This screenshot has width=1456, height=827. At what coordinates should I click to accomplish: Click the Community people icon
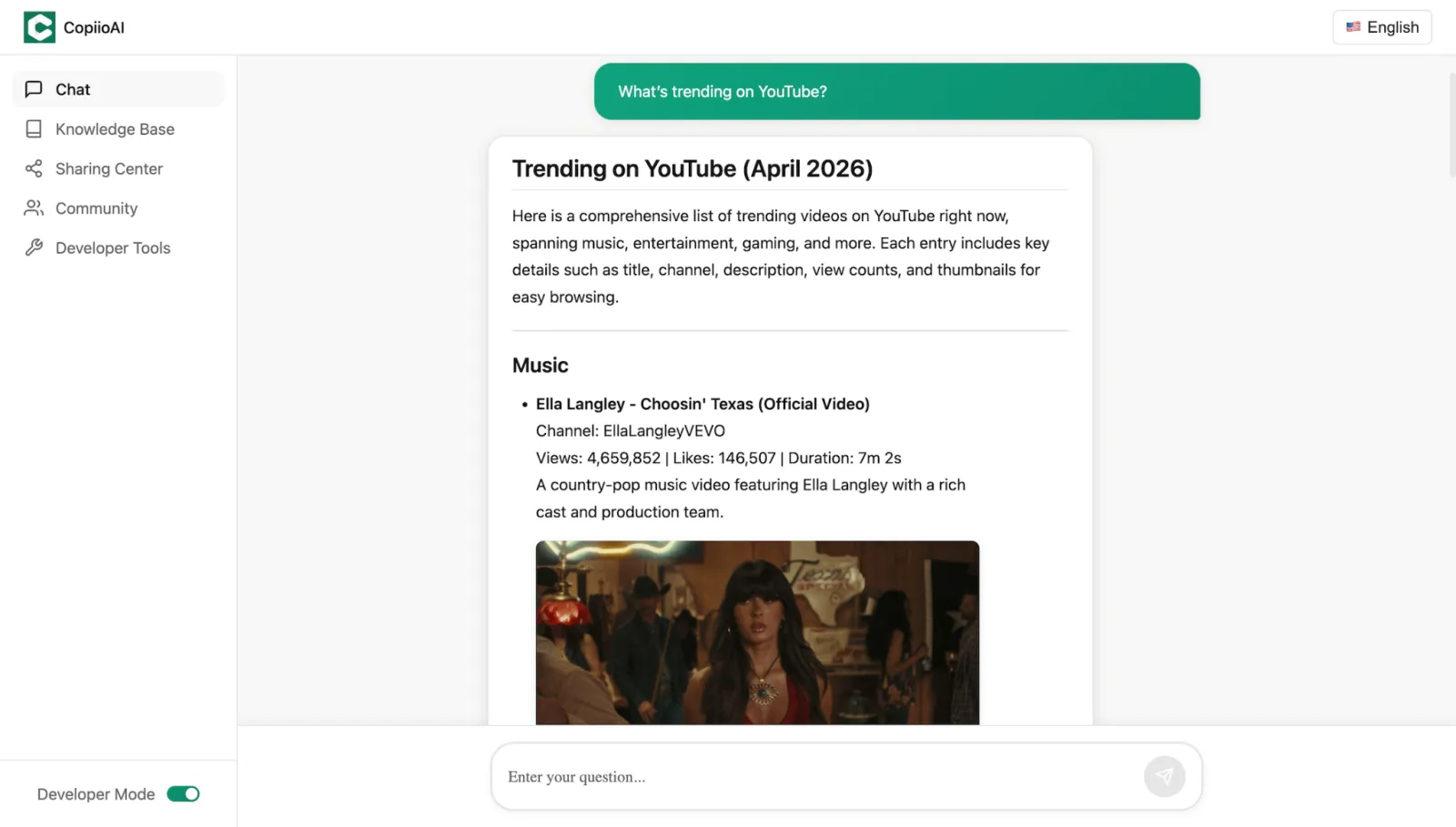click(x=34, y=208)
